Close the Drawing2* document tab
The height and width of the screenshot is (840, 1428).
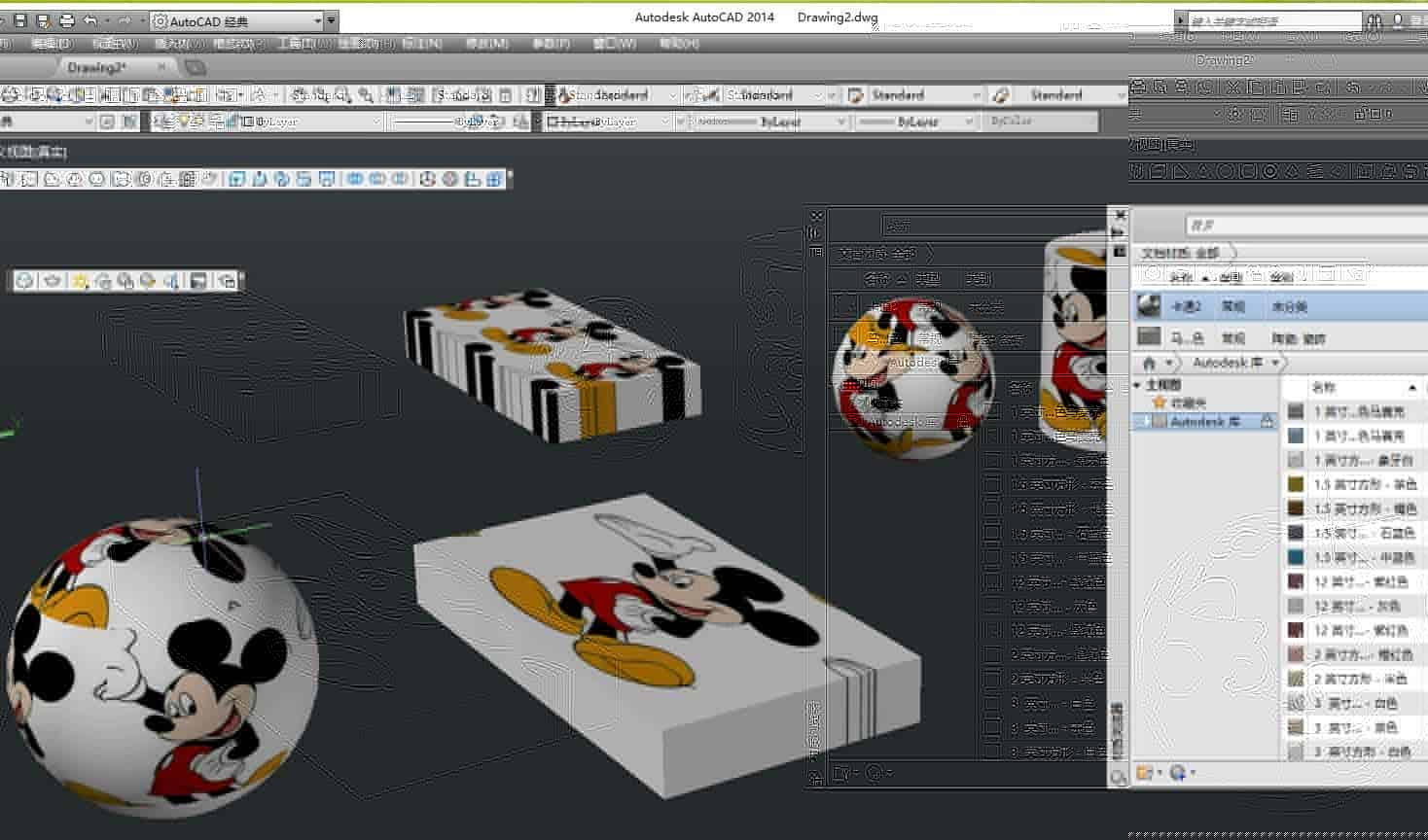pos(161,67)
